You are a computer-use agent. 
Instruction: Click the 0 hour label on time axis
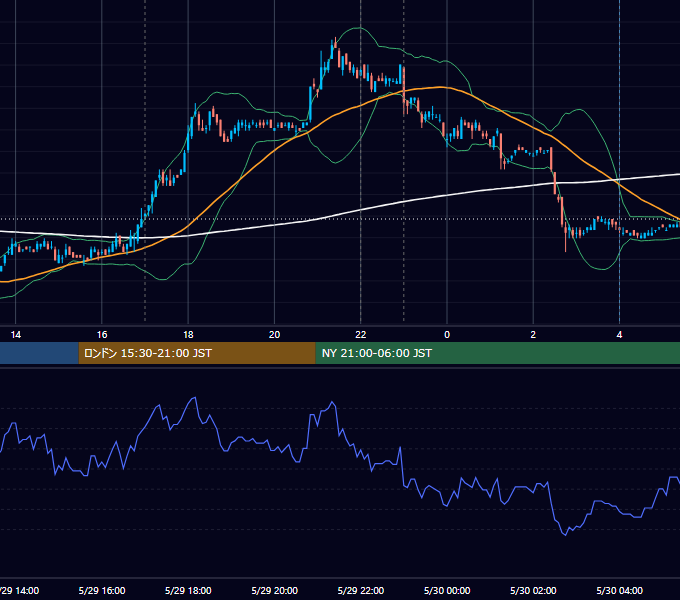coord(447,335)
